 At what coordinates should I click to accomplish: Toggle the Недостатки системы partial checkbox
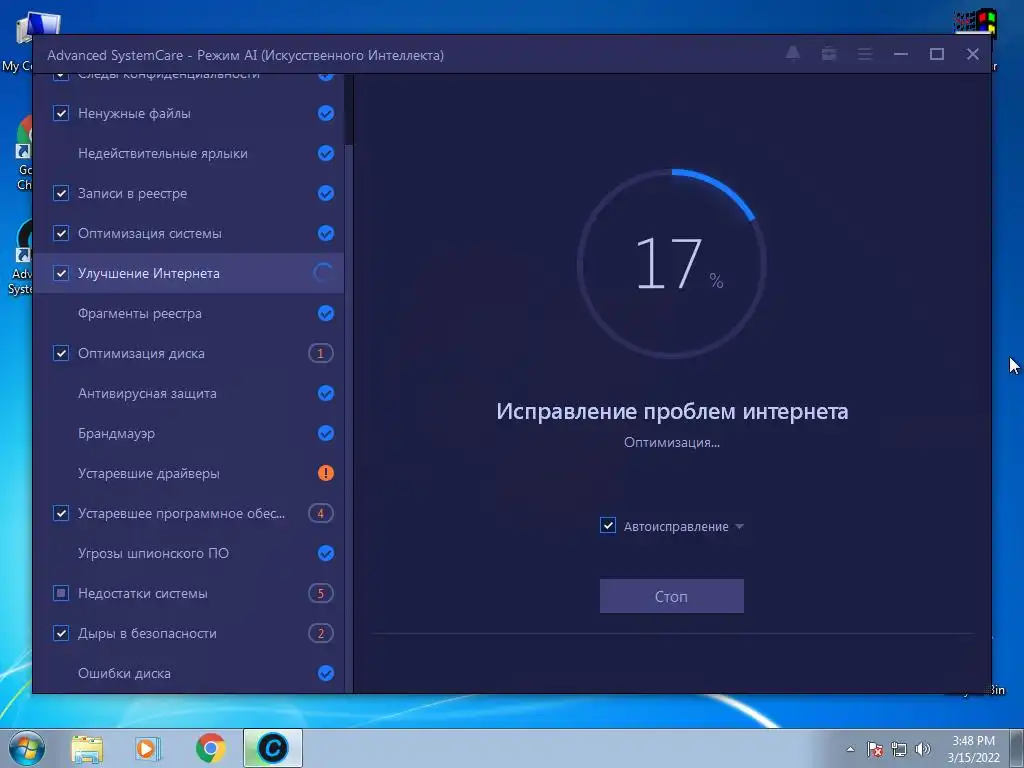tap(61, 593)
